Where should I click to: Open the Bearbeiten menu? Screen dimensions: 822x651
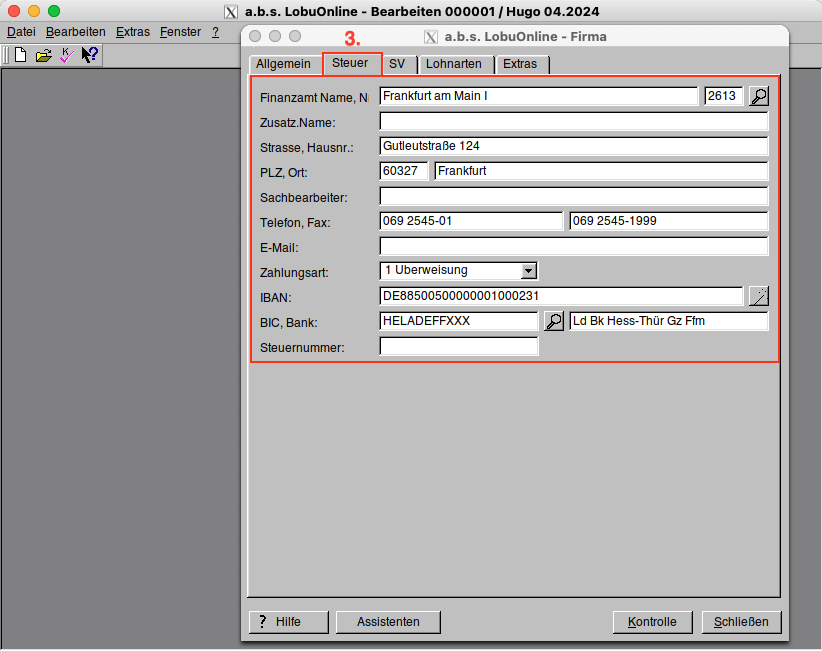pos(76,32)
